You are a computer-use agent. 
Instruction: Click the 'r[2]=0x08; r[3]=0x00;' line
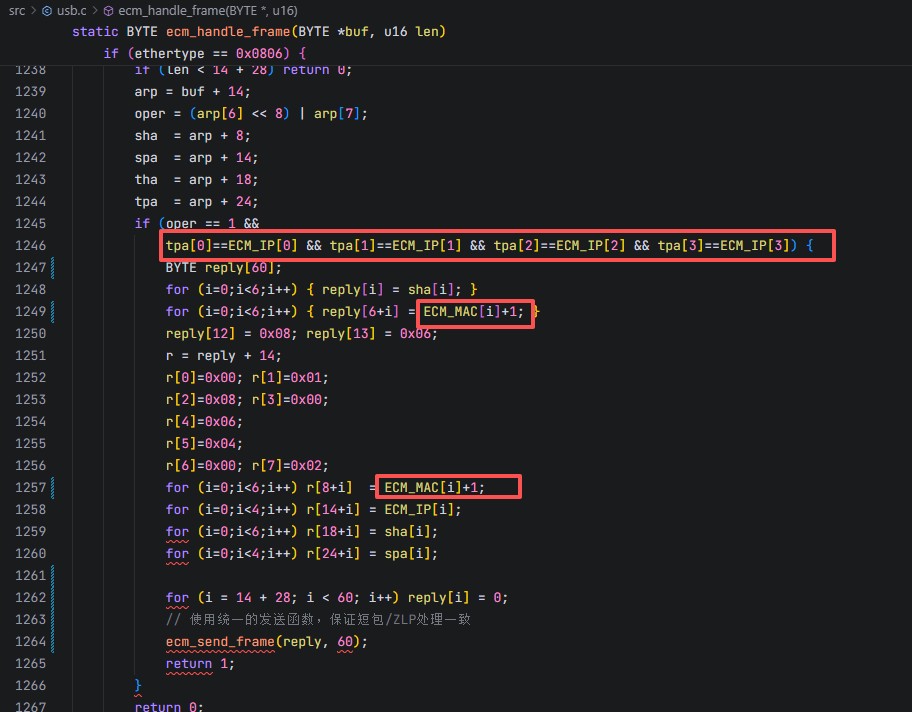point(247,400)
